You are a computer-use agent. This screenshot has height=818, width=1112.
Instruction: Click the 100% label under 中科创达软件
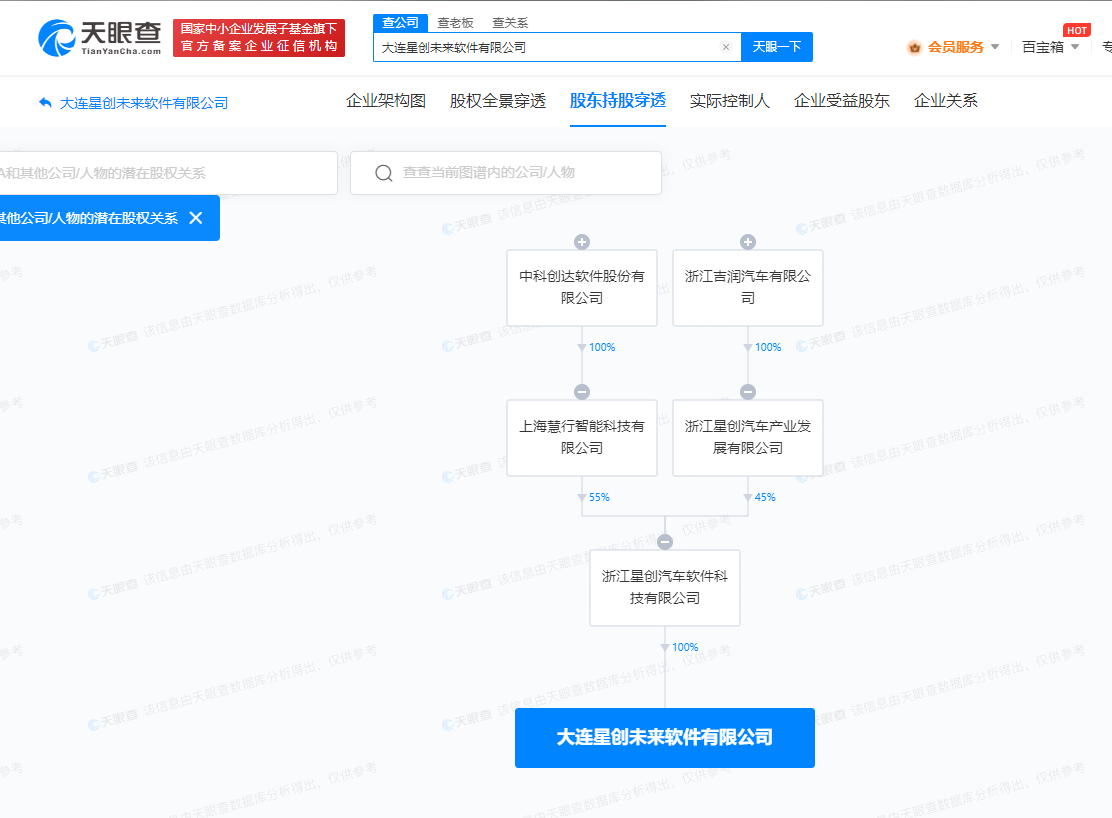(x=602, y=347)
